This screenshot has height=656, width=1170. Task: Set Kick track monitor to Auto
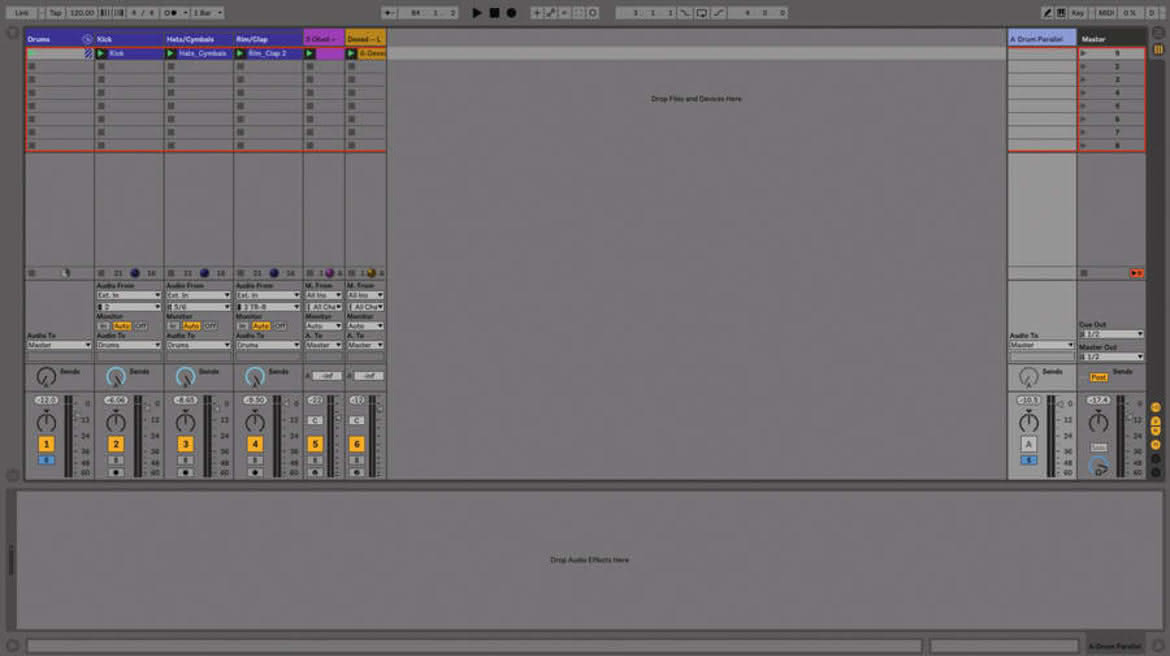tap(122, 326)
